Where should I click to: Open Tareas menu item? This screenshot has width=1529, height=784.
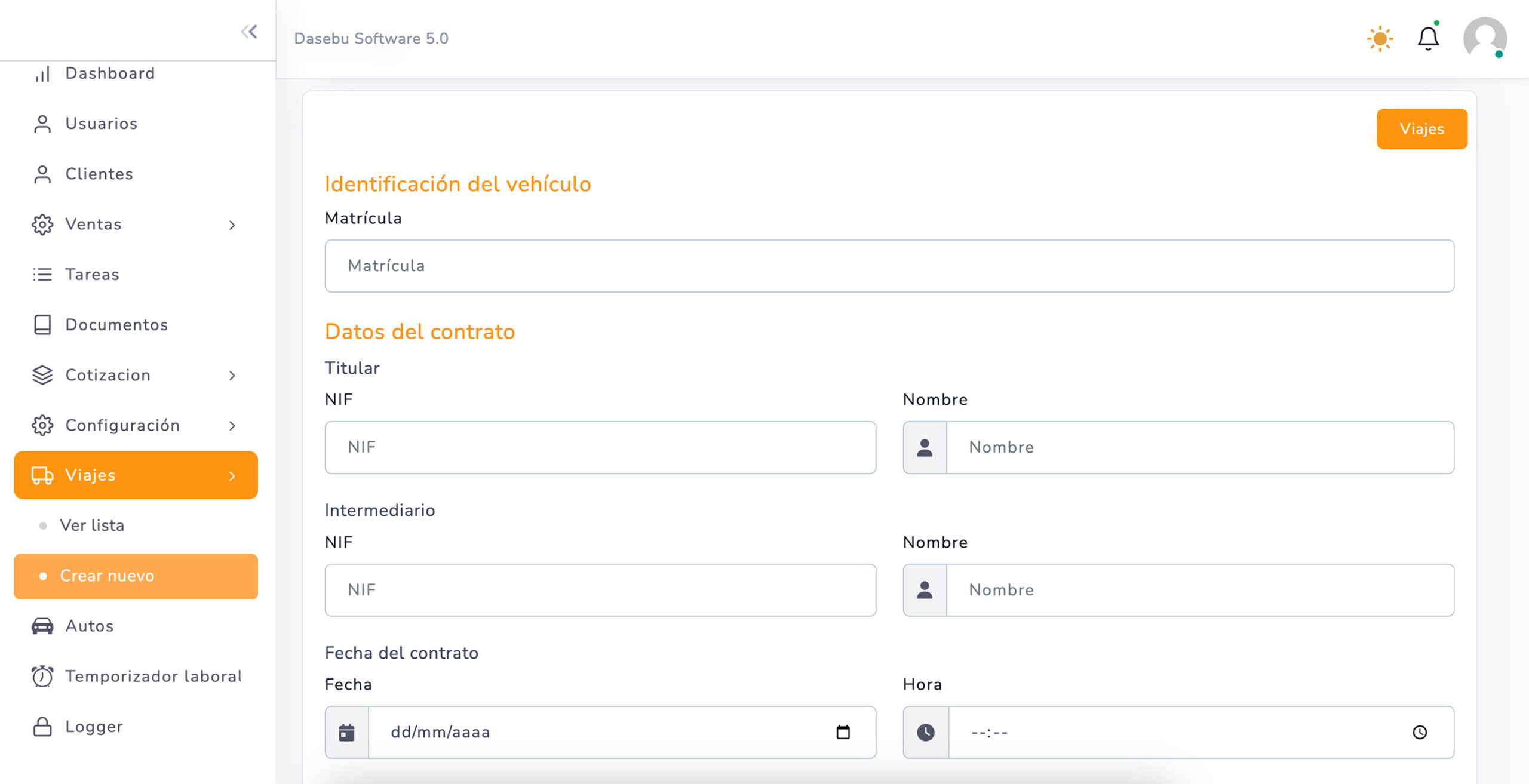pos(136,274)
